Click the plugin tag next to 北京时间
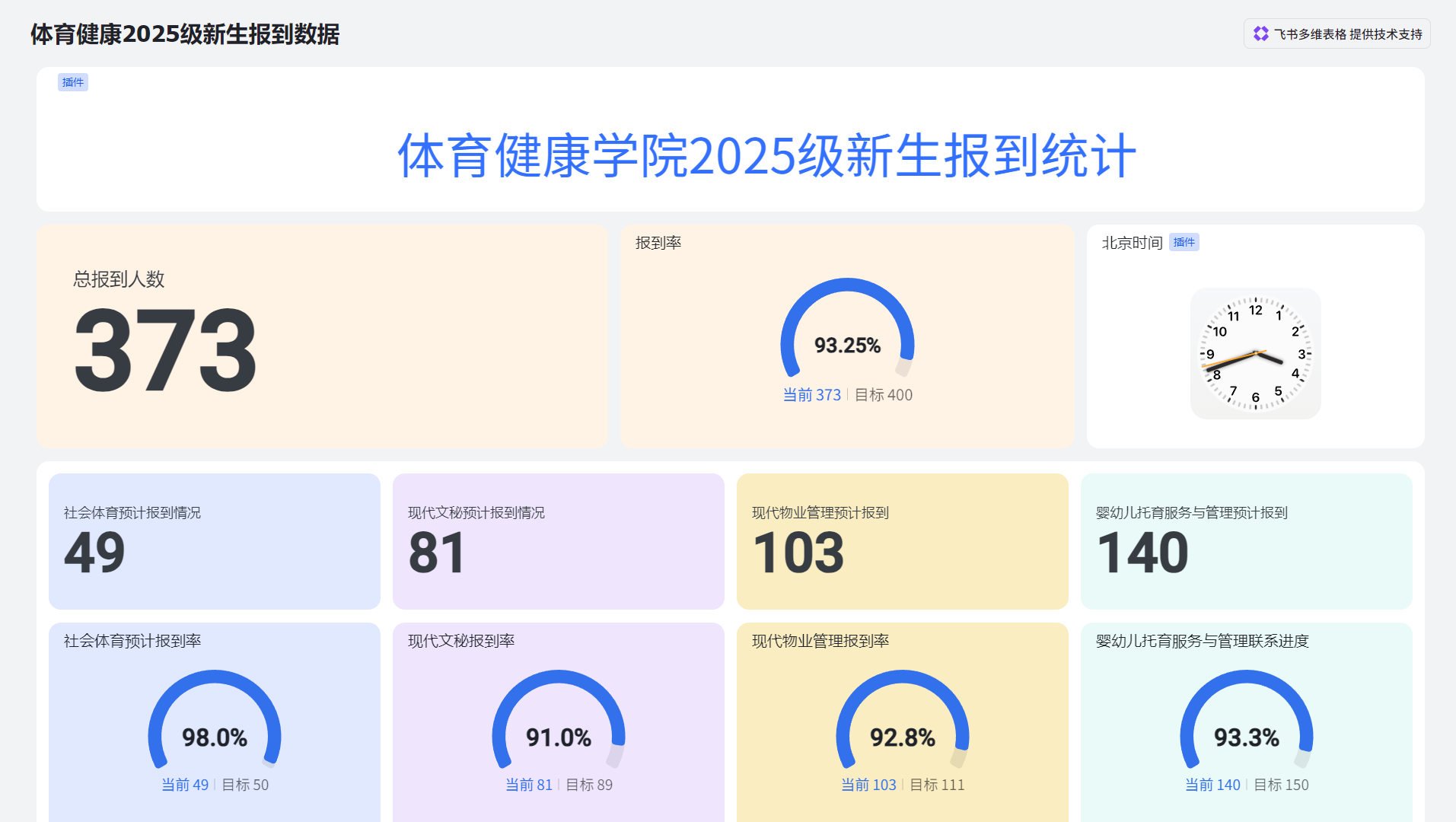 point(1184,243)
